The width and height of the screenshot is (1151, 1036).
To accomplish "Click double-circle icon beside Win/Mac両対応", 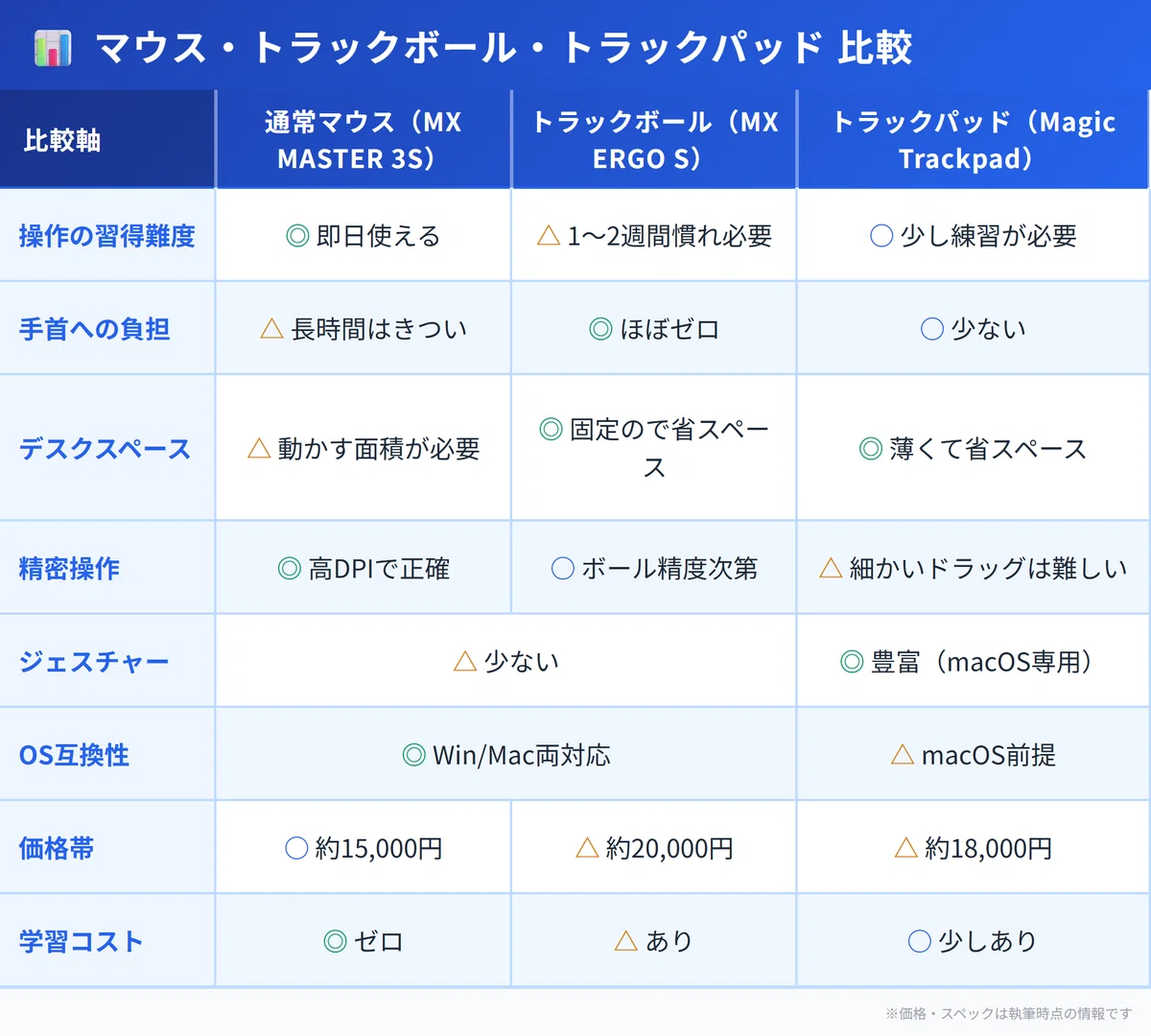I will (x=414, y=755).
